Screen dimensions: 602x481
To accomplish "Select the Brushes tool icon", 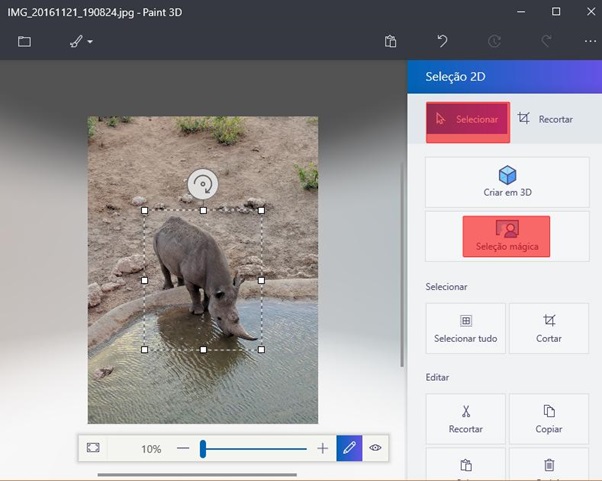I will [x=76, y=41].
